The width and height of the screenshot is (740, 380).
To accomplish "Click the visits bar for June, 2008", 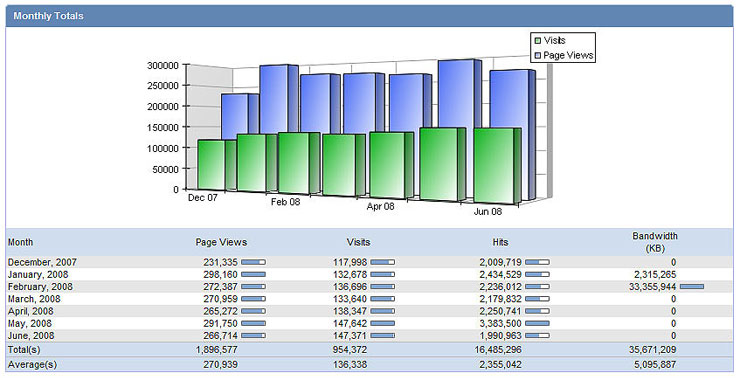I will click(x=383, y=336).
